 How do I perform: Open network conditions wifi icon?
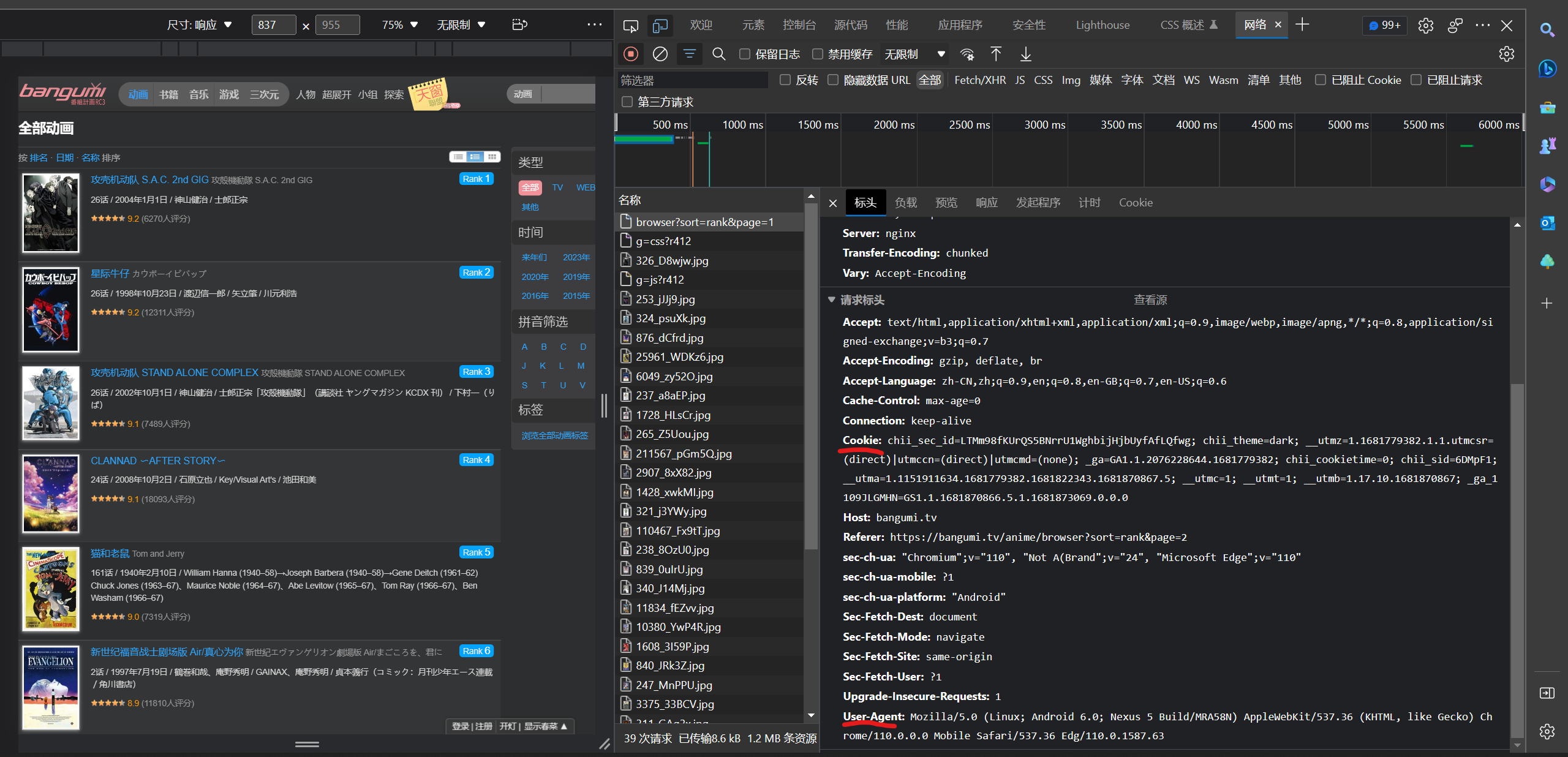click(x=967, y=55)
